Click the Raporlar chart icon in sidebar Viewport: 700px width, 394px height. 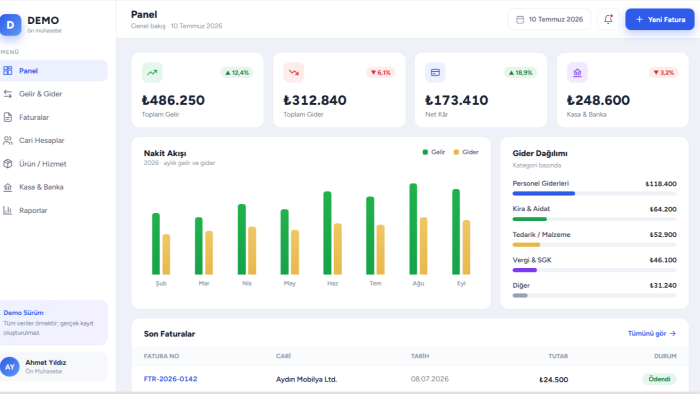tap(8, 210)
